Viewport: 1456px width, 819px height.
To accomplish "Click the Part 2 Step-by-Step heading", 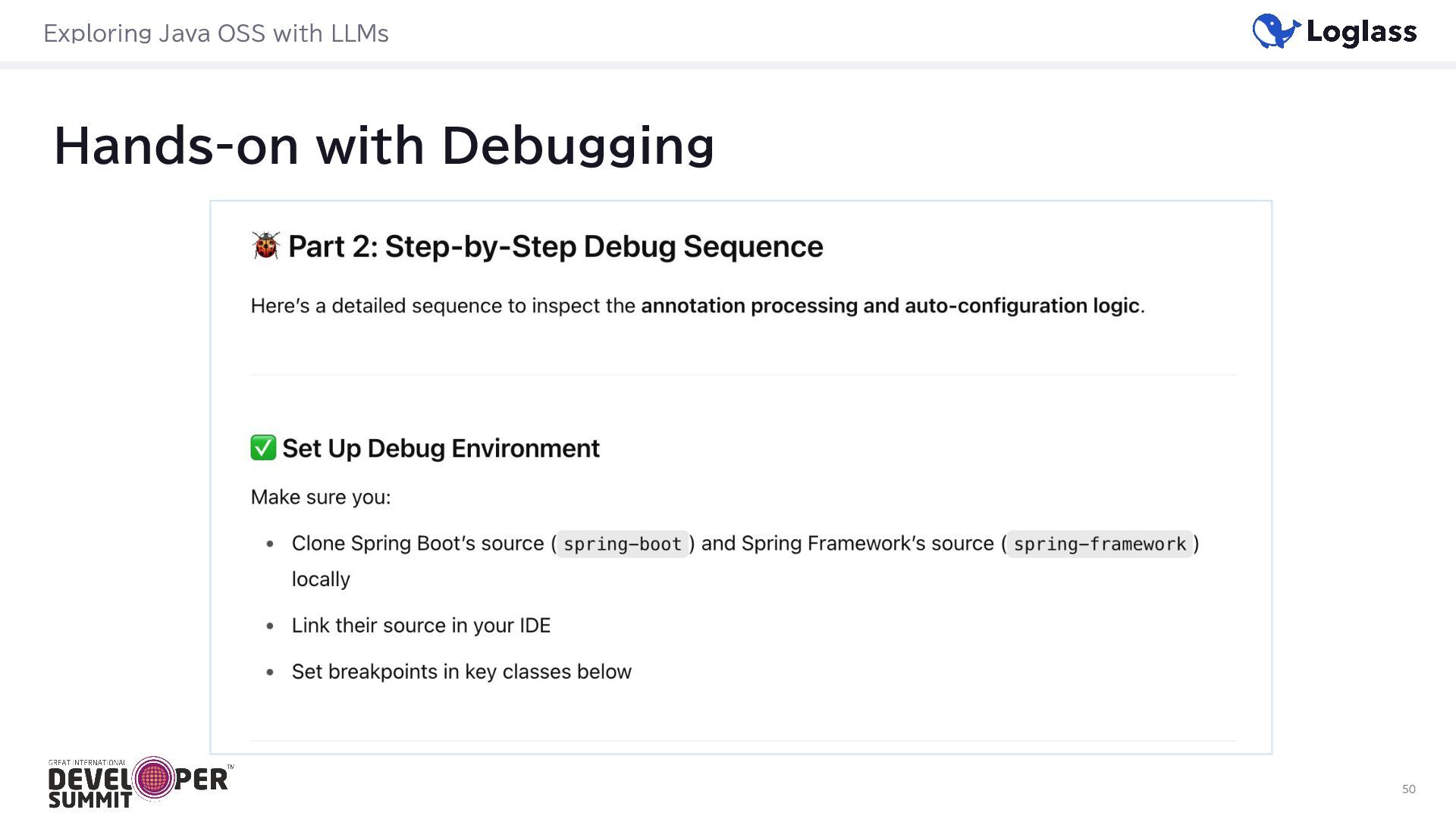I will click(x=555, y=246).
